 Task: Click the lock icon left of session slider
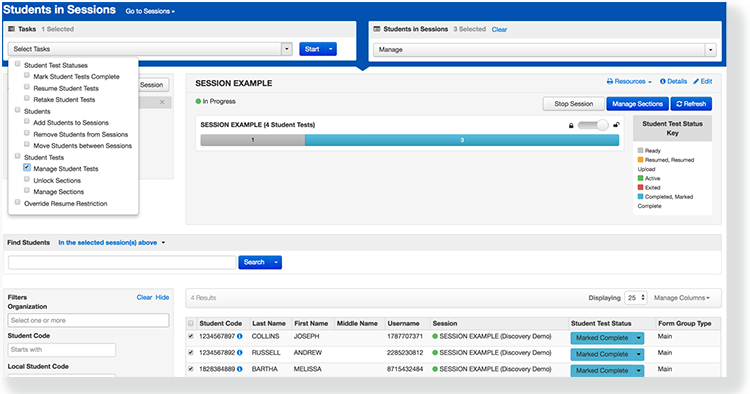(x=571, y=125)
